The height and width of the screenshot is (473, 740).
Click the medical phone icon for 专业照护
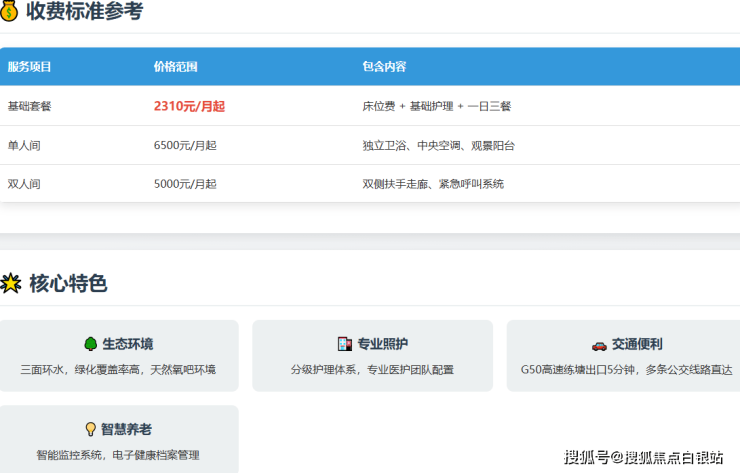(x=345, y=344)
